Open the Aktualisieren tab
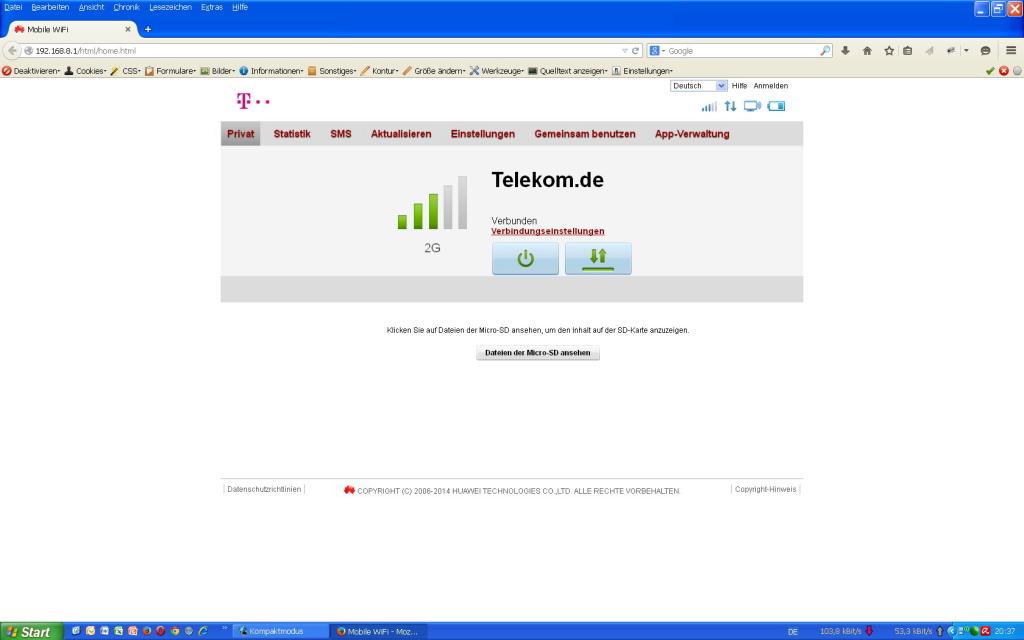 (x=401, y=133)
